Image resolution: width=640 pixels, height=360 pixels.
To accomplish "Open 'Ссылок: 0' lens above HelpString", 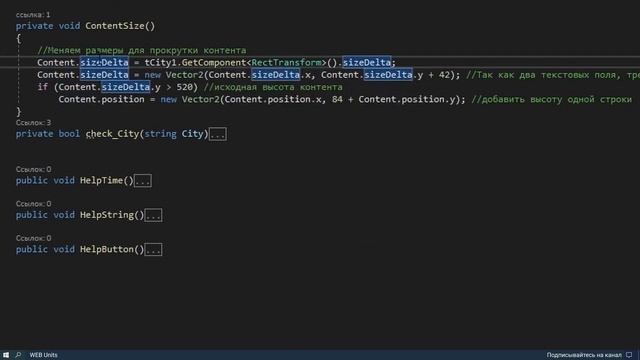I will tap(33, 204).
